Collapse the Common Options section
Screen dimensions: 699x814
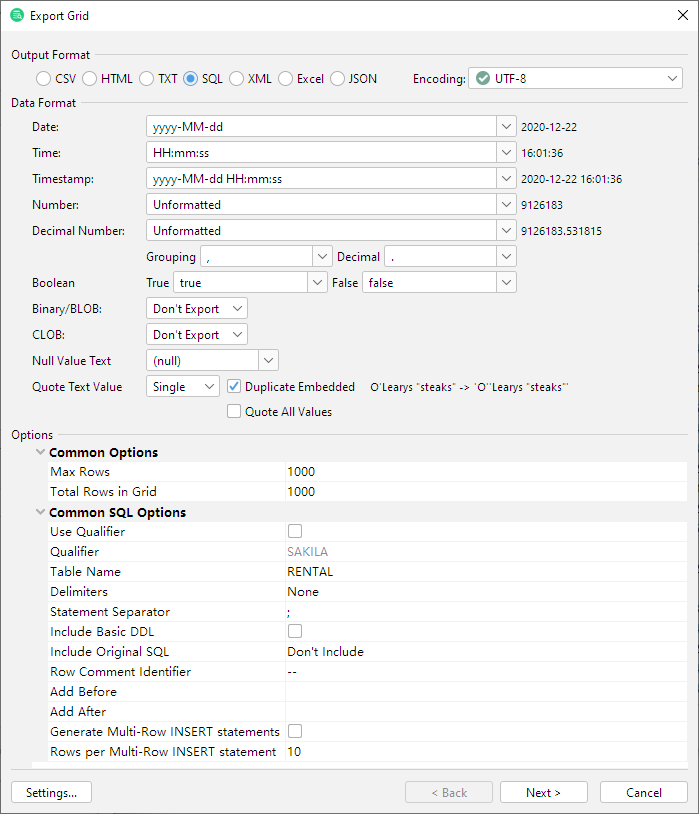coord(40,452)
